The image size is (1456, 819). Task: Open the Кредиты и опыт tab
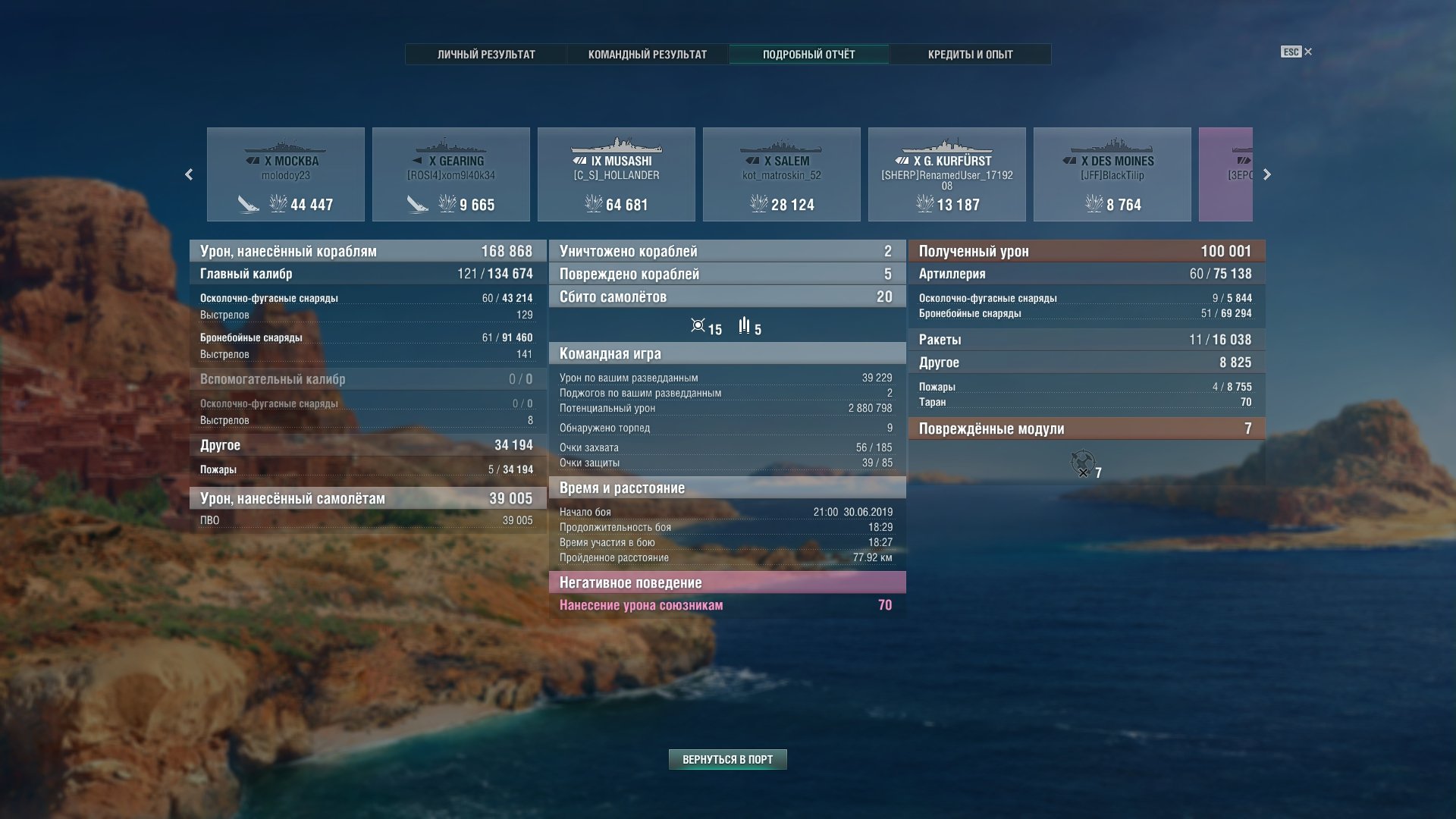pos(970,55)
